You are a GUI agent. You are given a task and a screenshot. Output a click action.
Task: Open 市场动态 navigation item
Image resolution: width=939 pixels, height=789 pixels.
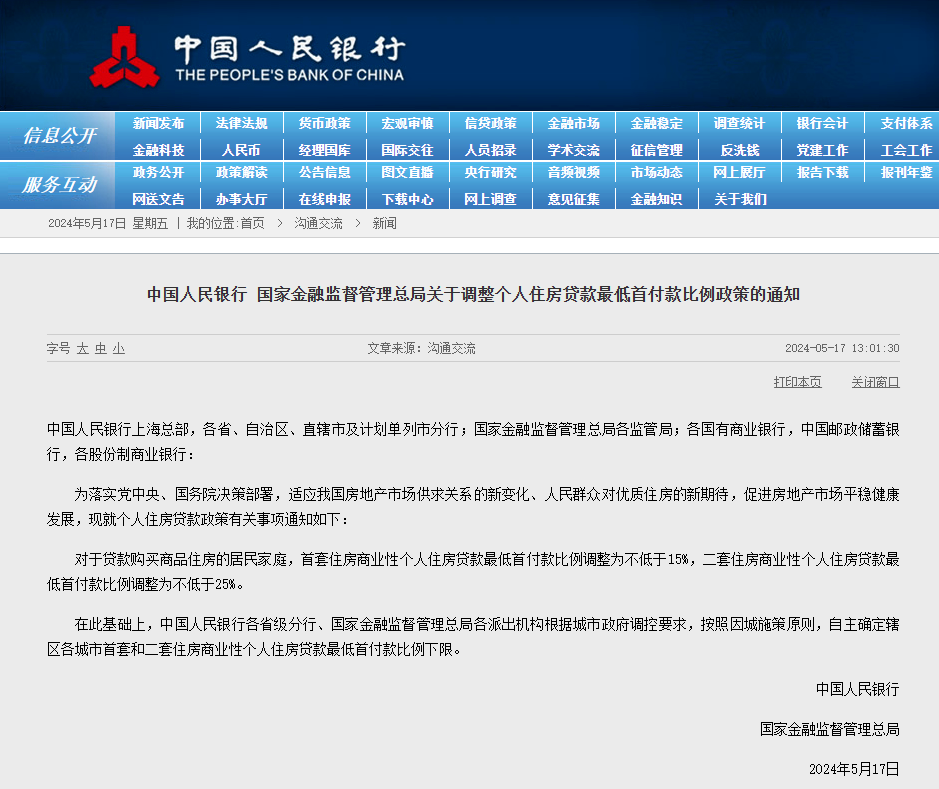coord(656,172)
